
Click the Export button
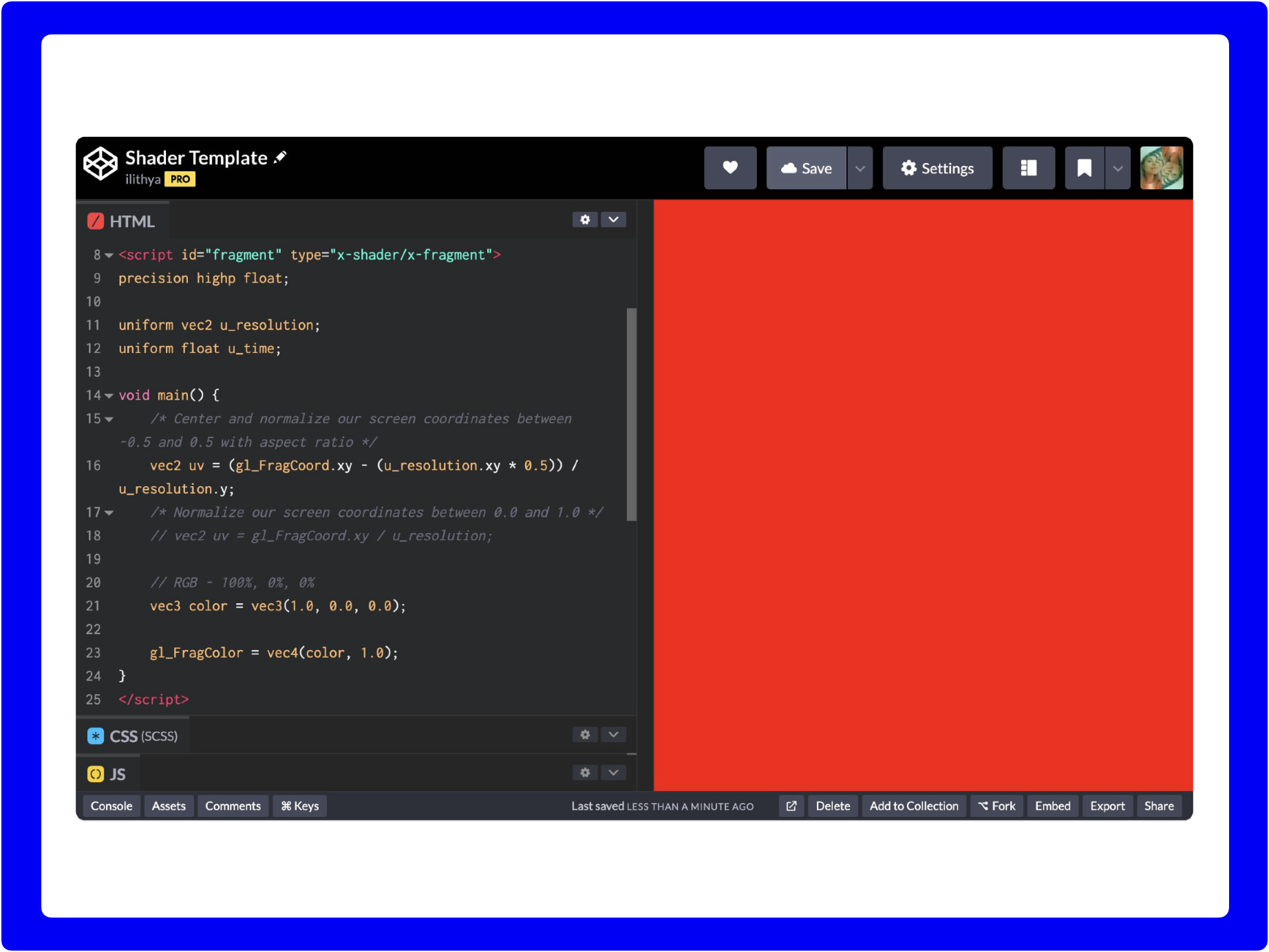coord(1107,805)
